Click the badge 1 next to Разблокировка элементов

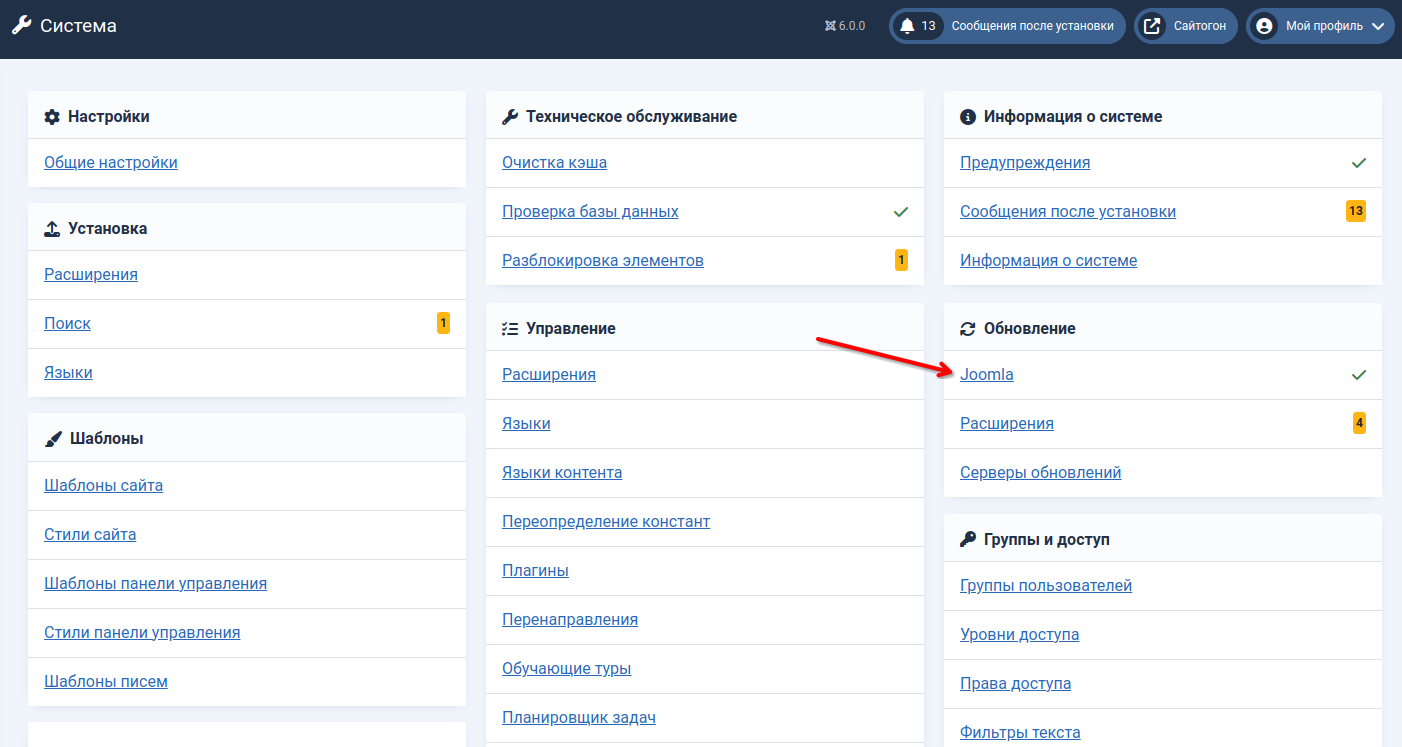(900, 261)
